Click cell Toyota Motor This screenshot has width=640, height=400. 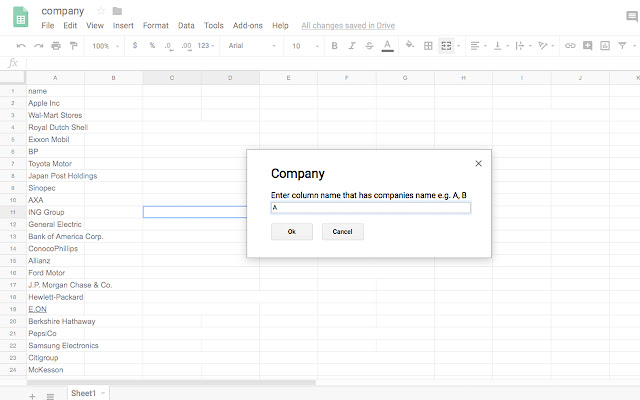[x=55, y=164]
